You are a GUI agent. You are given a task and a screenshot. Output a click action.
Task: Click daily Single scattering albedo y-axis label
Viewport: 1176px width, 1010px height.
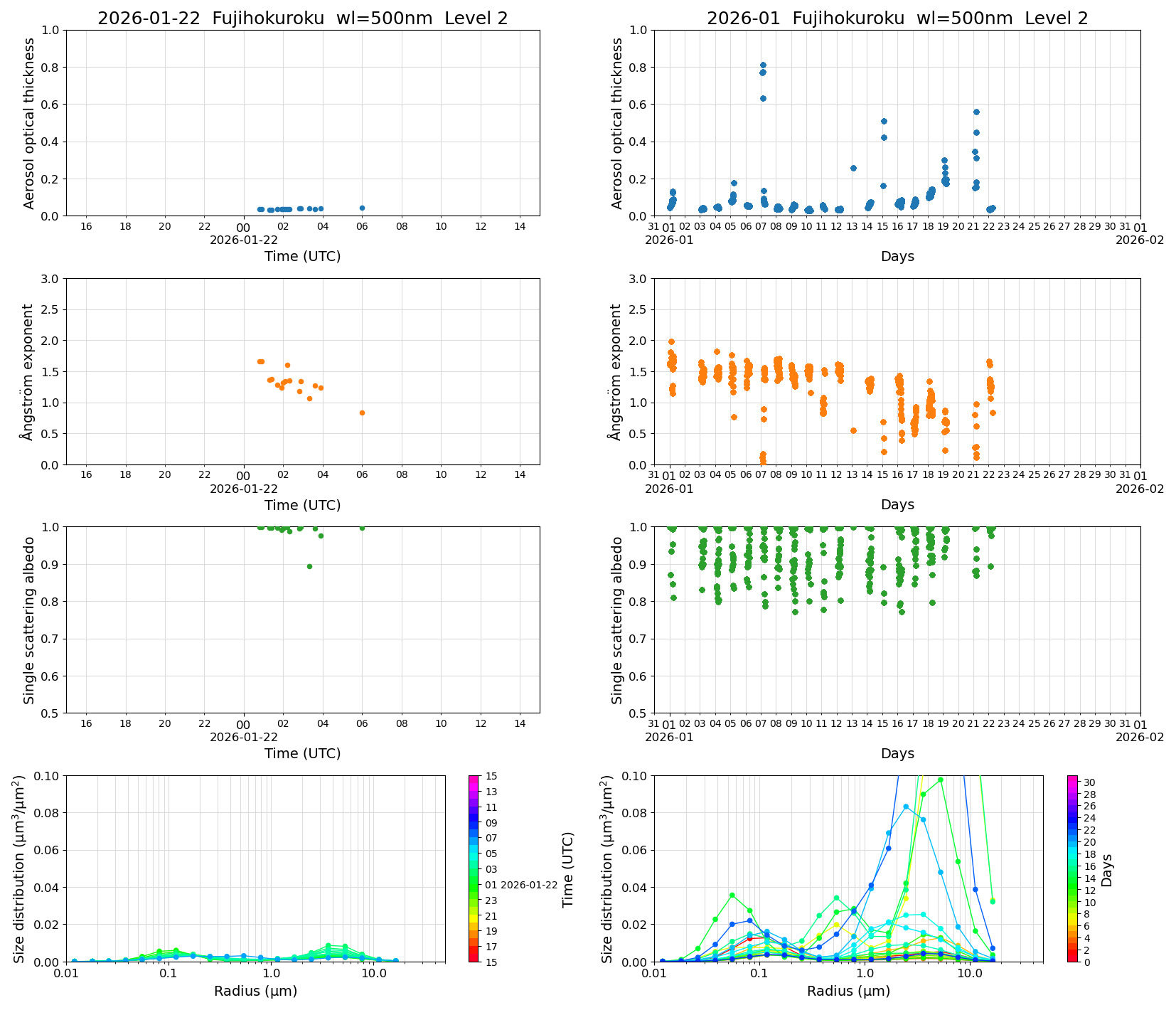tap(29, 620)
